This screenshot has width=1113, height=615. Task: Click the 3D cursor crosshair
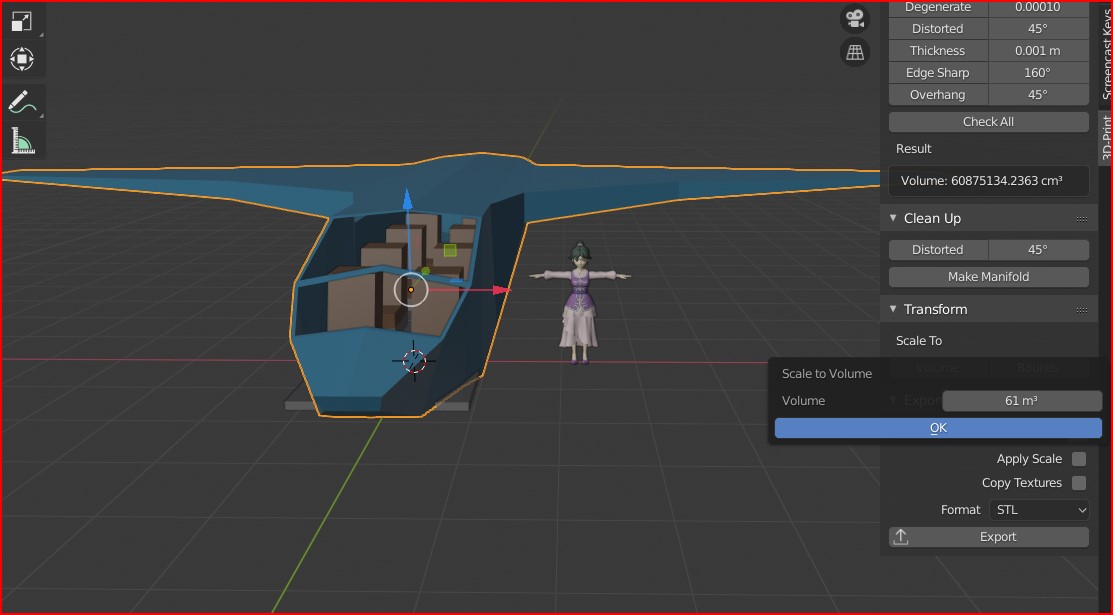coord(414,361)
